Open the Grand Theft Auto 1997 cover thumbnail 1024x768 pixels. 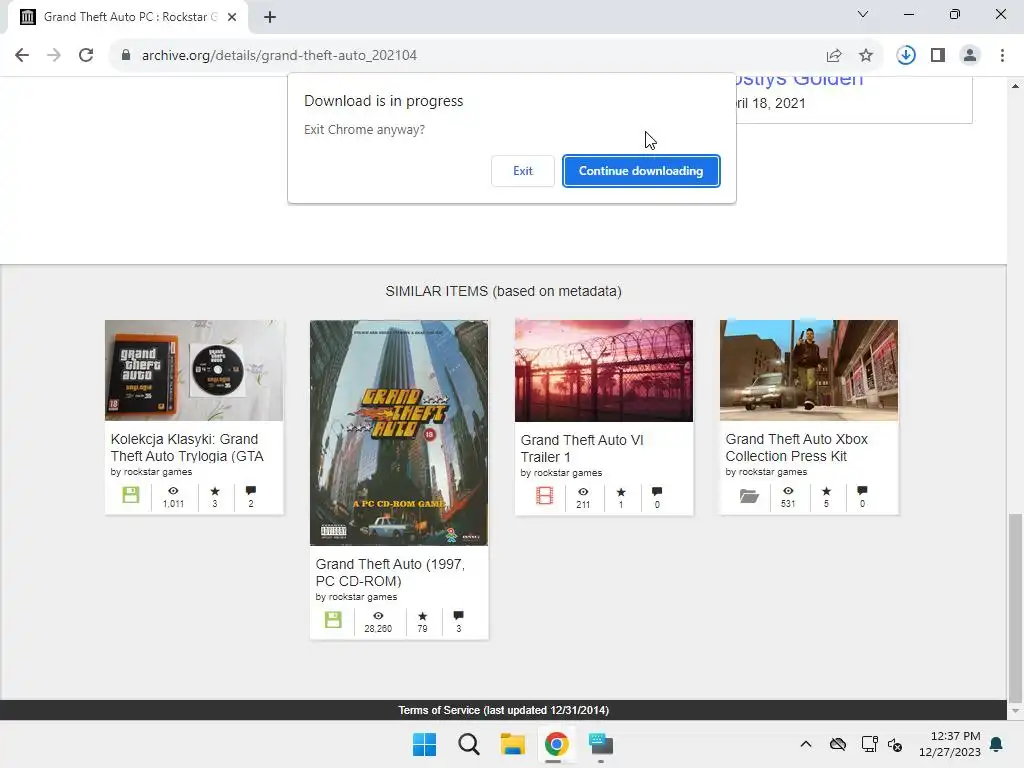tap(399, 432)
